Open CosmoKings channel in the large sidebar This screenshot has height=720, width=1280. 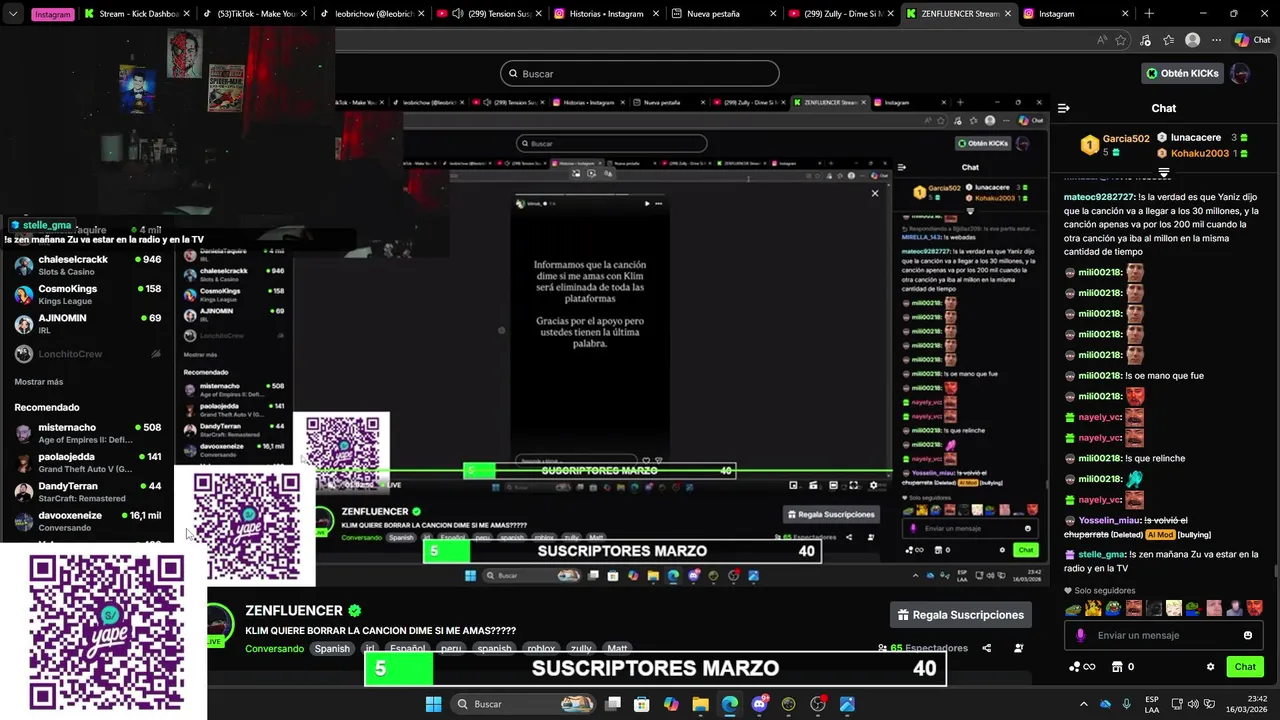[88, 294]
